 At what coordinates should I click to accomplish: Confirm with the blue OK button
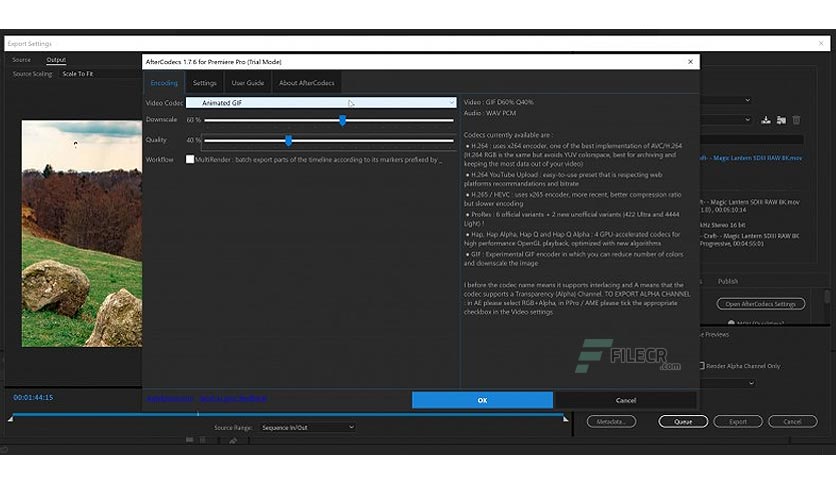click(482, 400)
